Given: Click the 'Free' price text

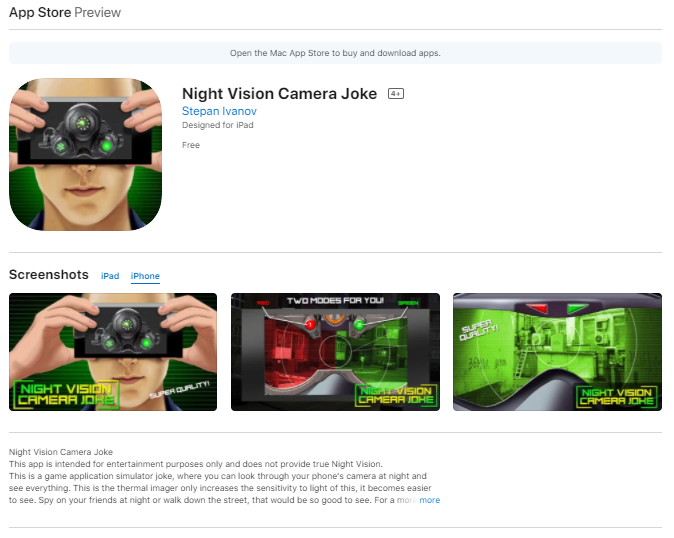Looking at the screenshot, I should (x=191, y=145).
